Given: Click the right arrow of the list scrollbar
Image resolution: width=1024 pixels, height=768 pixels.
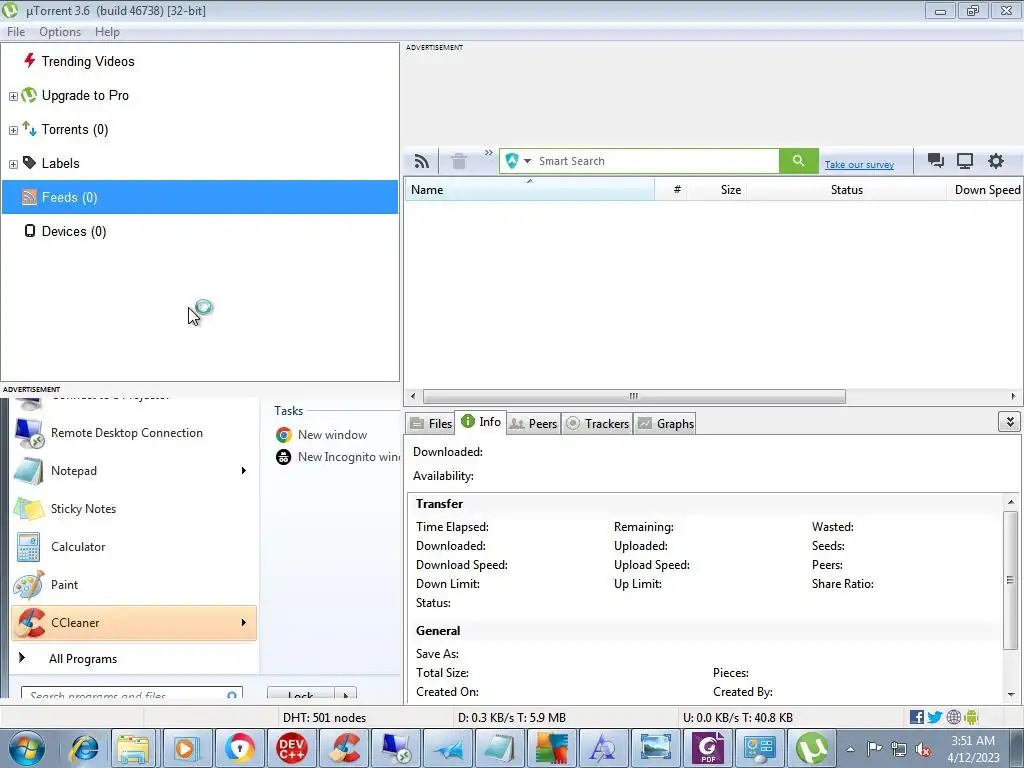Looking at the screenshot, I should (1013, 396).
